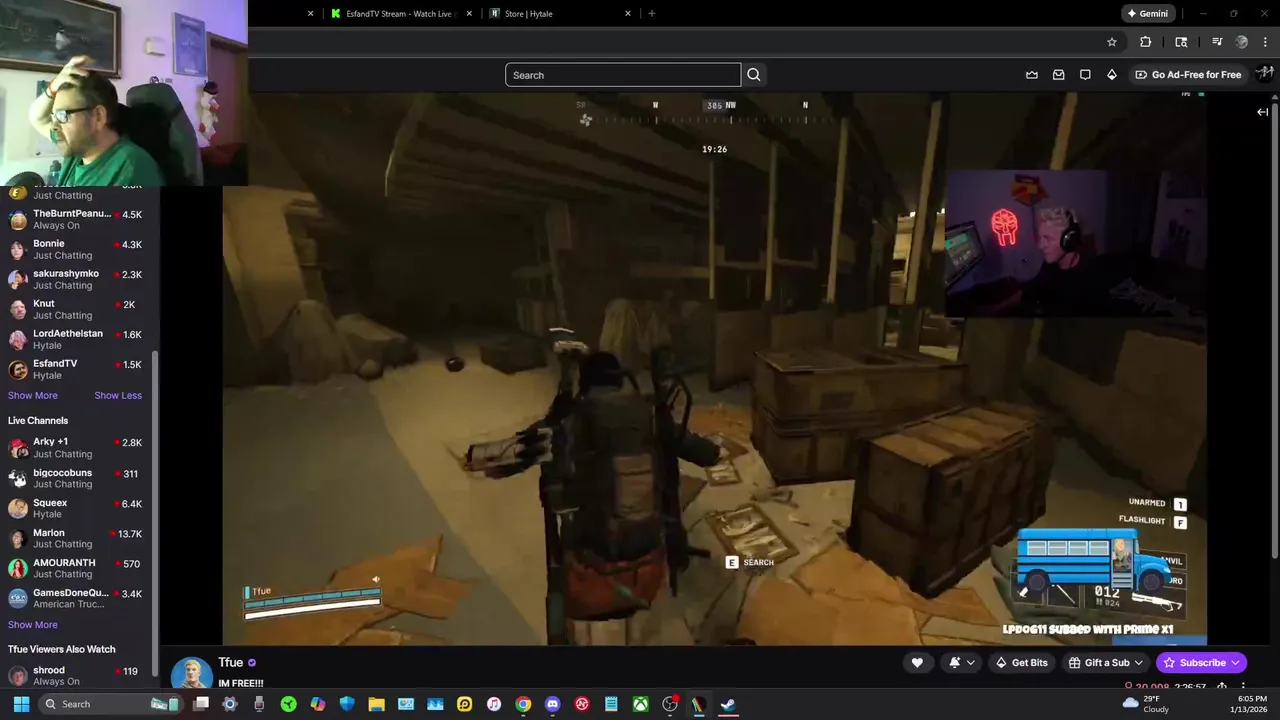Open Tfue's channel avatar

192,673
